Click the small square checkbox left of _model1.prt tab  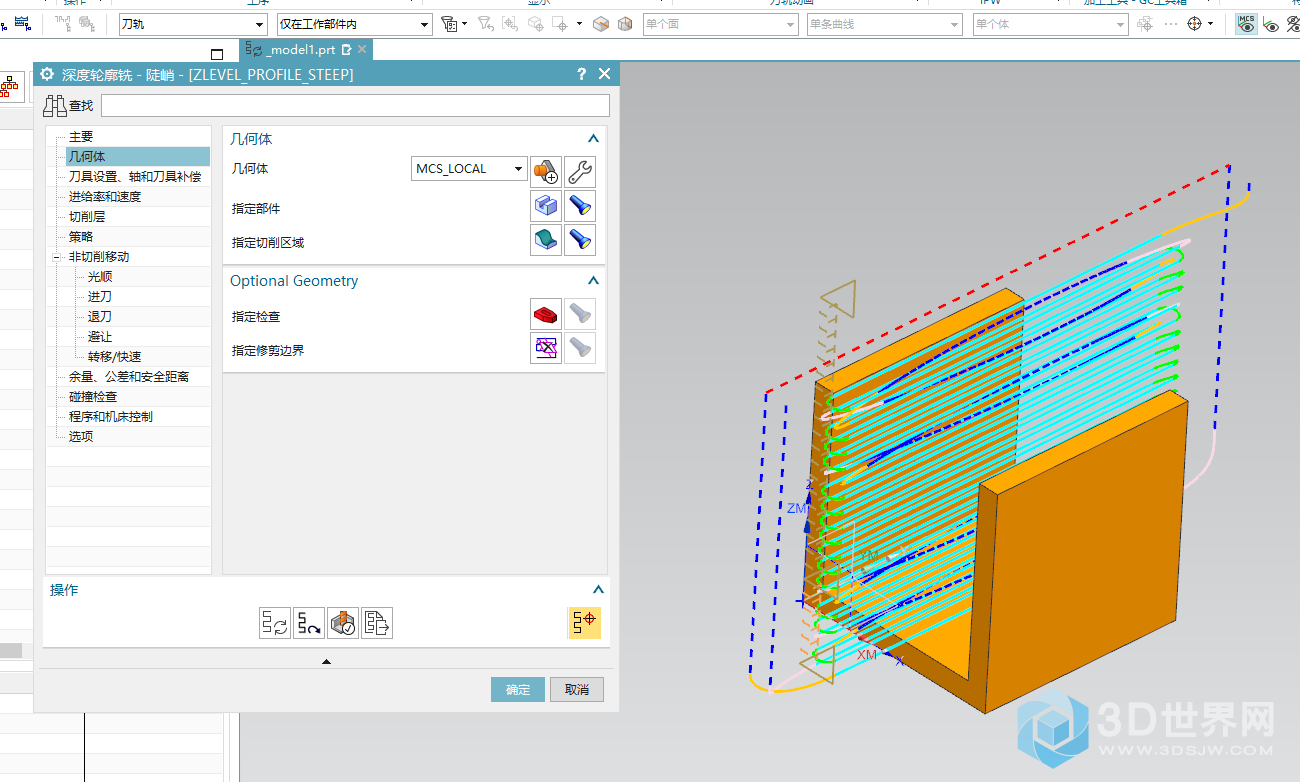[217, 54]
